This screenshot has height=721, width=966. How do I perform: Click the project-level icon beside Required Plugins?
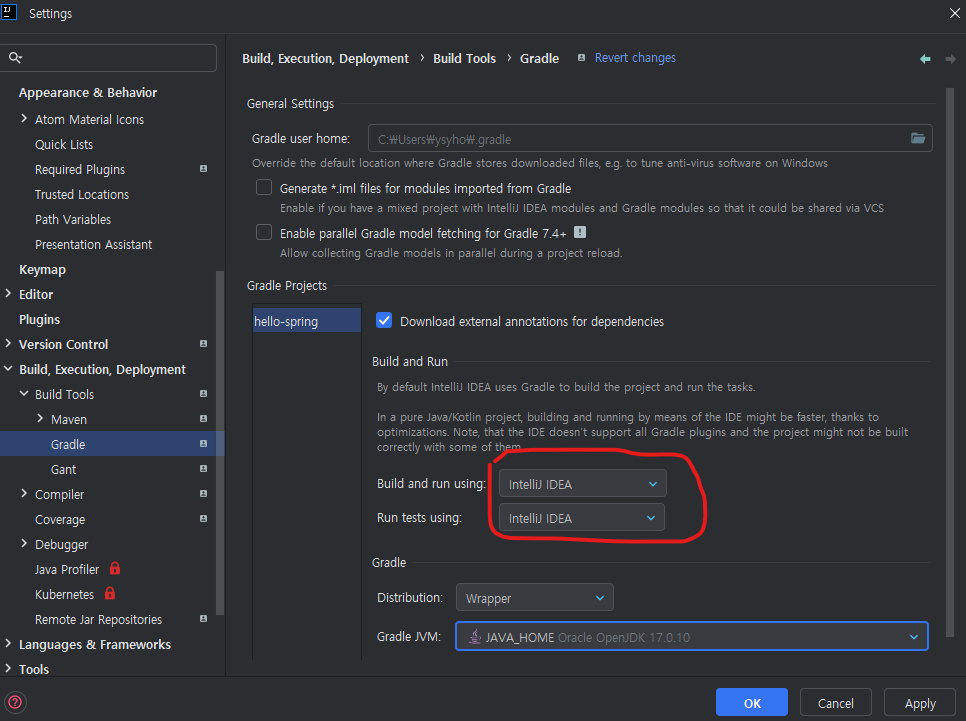[203, 169]
